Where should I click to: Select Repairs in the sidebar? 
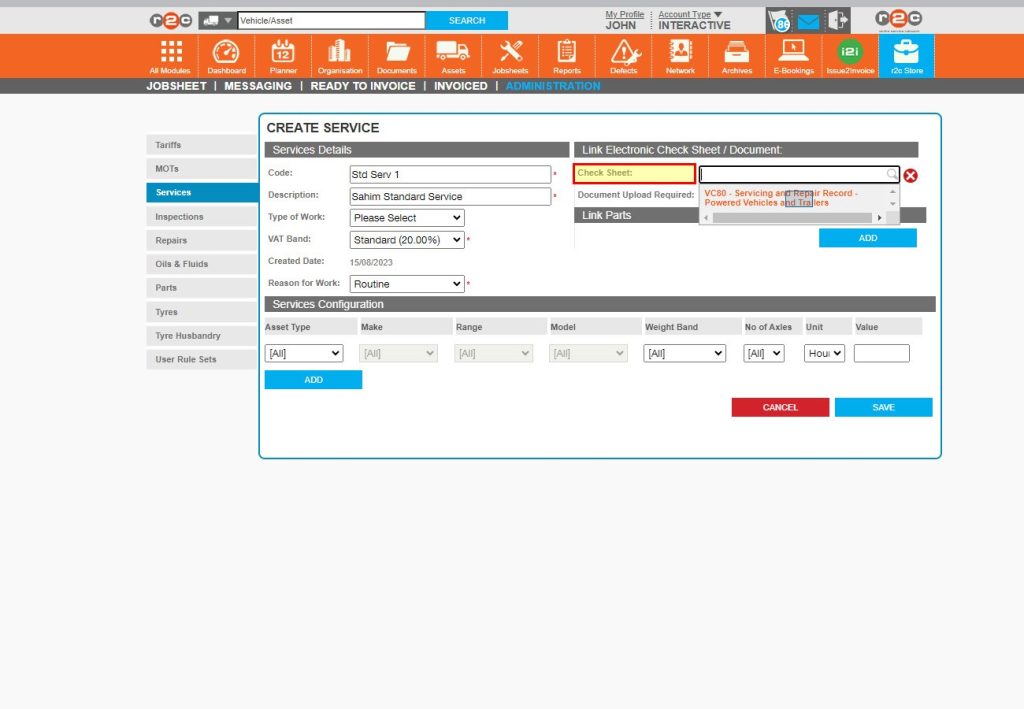(202, 240)
